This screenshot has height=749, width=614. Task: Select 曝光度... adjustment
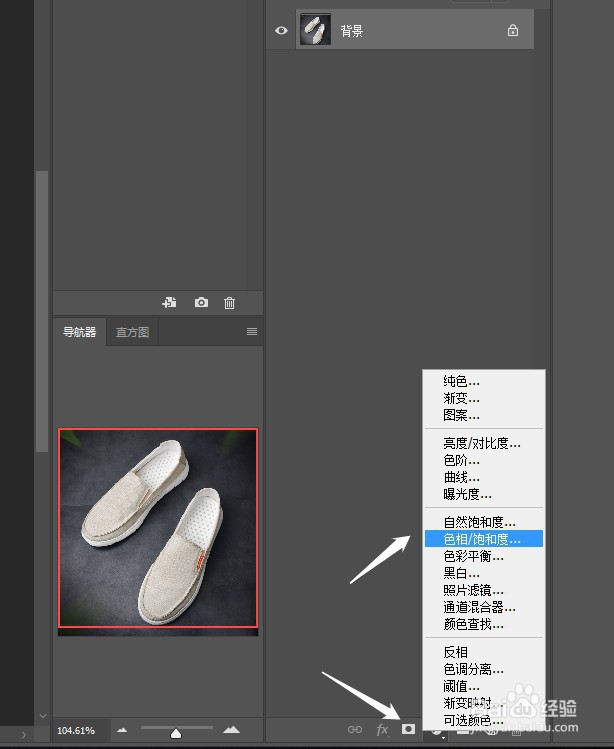(x=484, y=494)
